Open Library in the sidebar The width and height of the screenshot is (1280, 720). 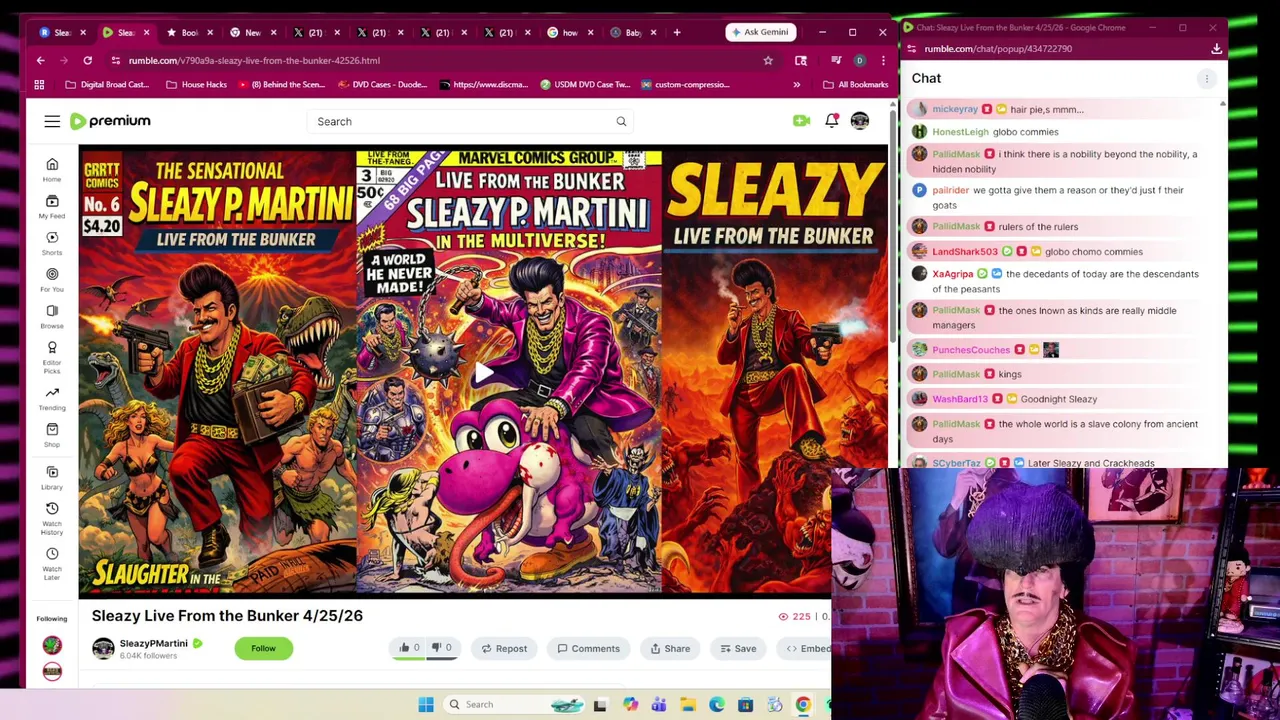point(52,478)
